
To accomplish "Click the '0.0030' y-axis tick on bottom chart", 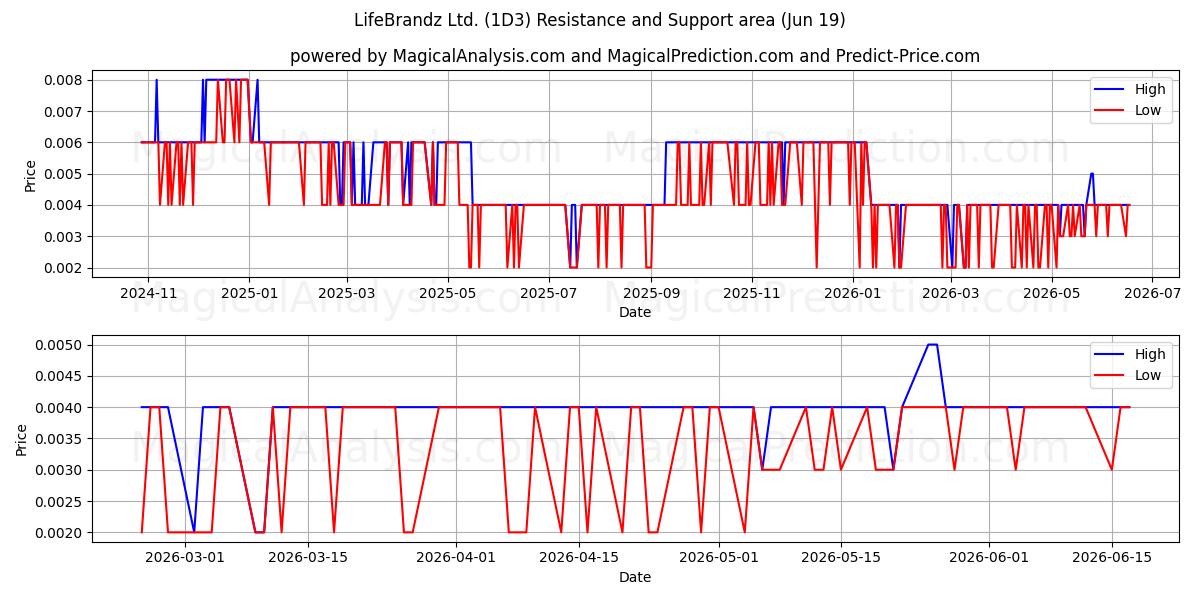I will (x=61, y=470).
